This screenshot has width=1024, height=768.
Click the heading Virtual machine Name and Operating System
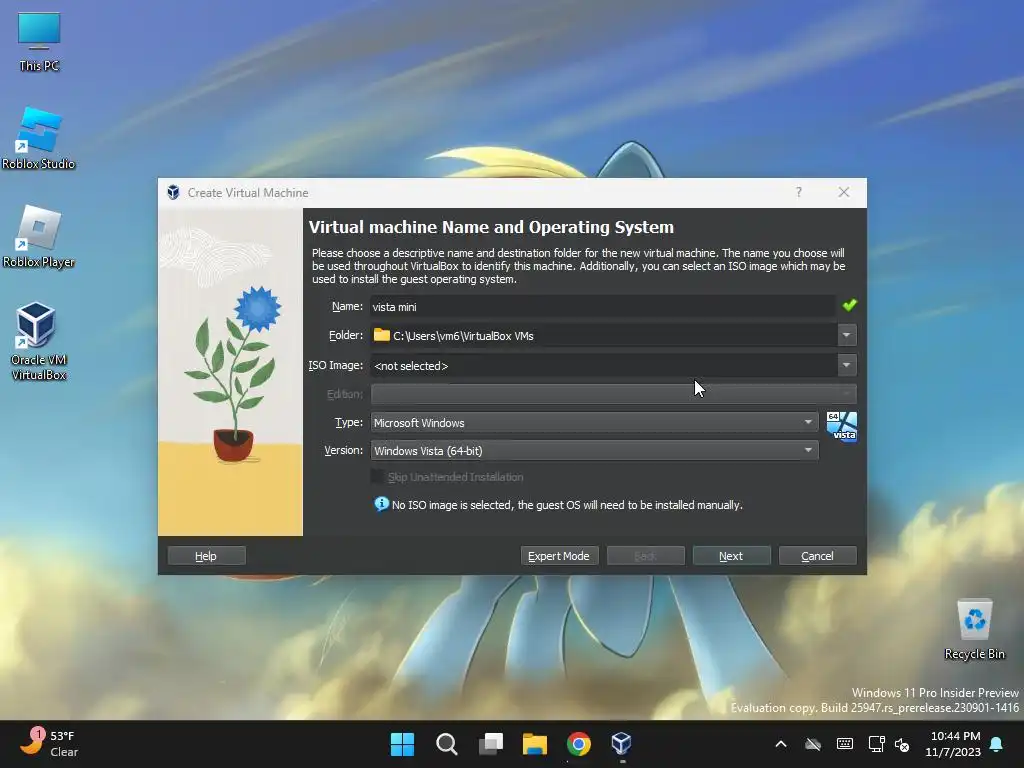[x=491, y=227]
